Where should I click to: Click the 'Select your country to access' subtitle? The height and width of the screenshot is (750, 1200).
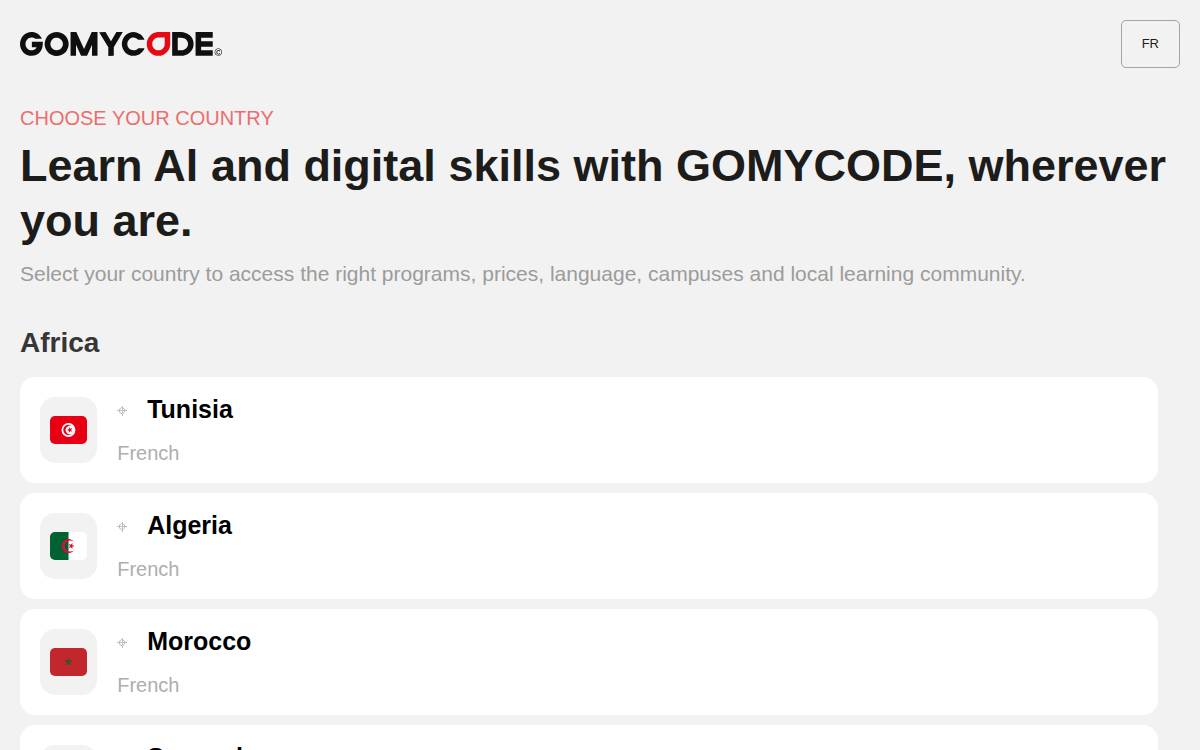(x=523, y=274)
